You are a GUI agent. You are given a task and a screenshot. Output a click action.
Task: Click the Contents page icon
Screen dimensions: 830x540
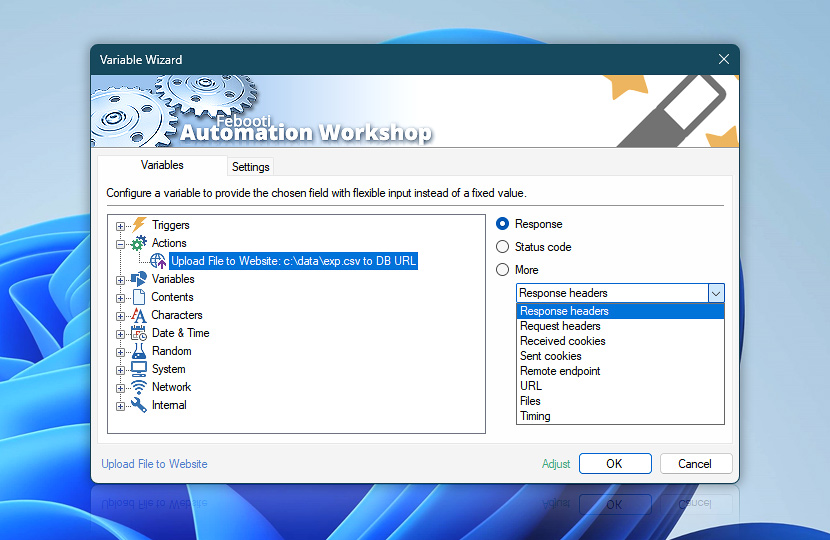point(139,297)
